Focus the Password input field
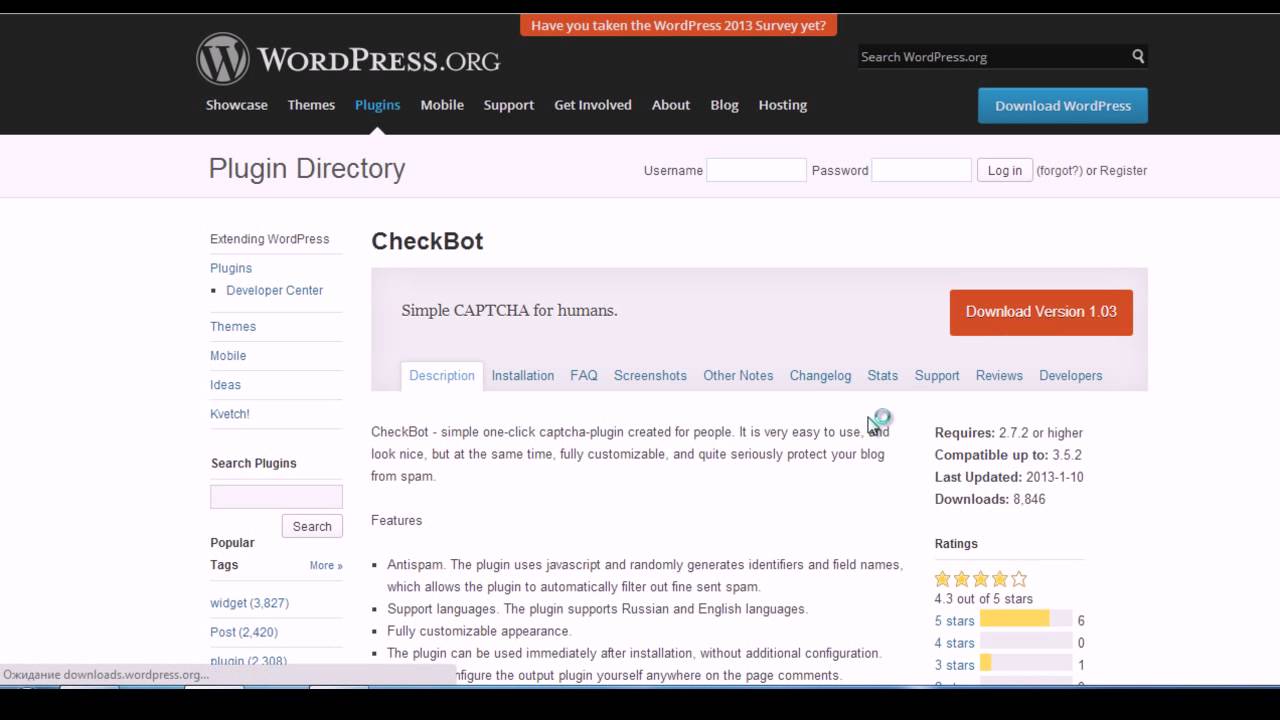 pos(921,170)
